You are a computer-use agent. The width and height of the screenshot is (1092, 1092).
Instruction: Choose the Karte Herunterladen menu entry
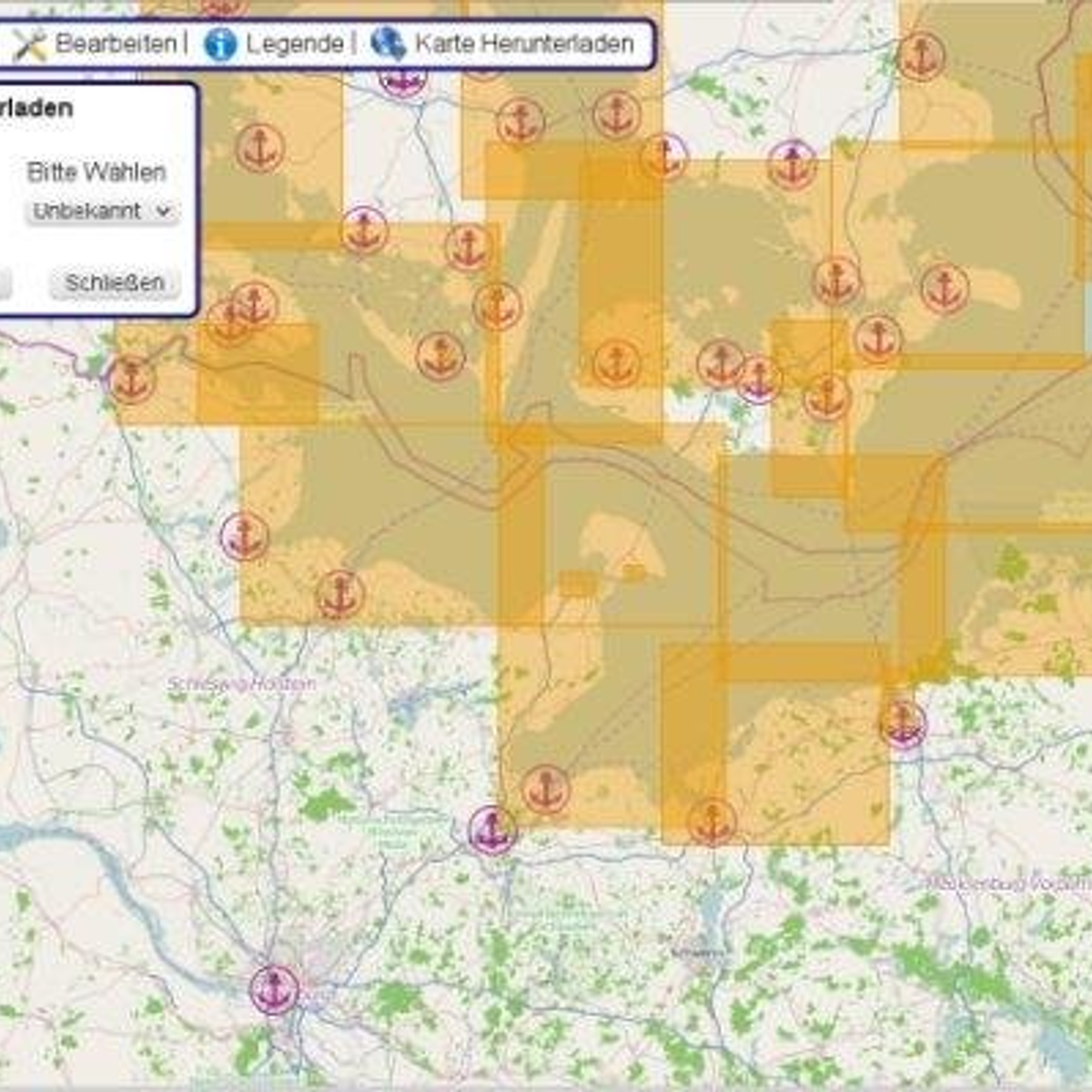click(523, 43)
